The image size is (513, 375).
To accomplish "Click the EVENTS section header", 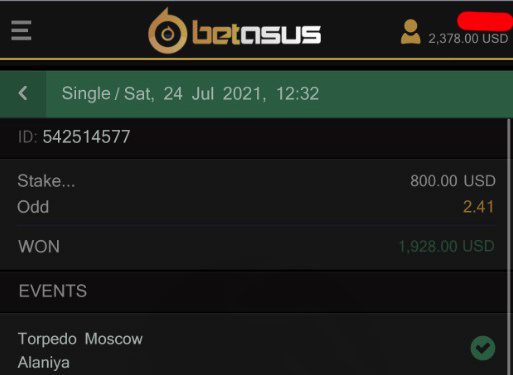I will (53, 291).
